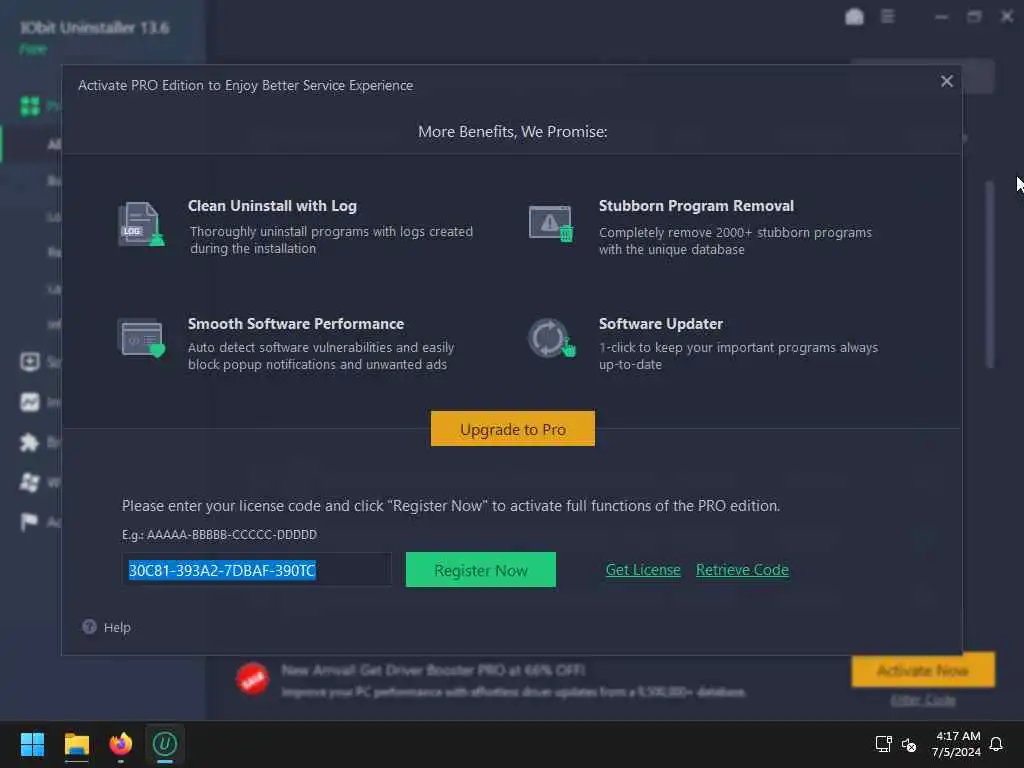Click the Help question mark icon
Viewport: 1024px width, 768px height.
(89, 626)
